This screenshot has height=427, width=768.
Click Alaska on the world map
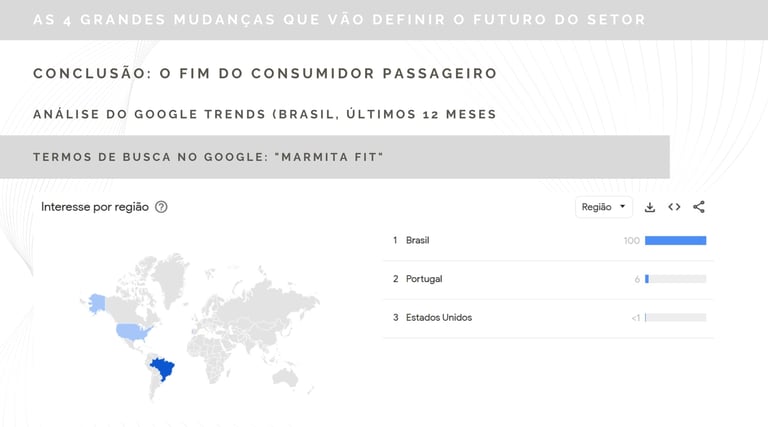coord(97,301)
